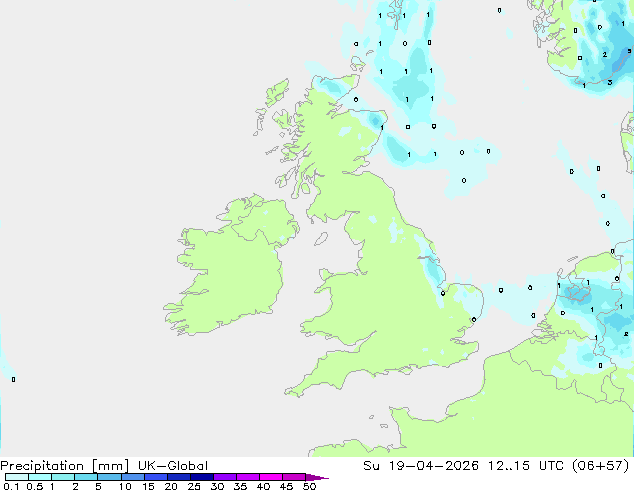Select the 5–10 mm legend swatch
Screen dimensions: 634x490
109,477
